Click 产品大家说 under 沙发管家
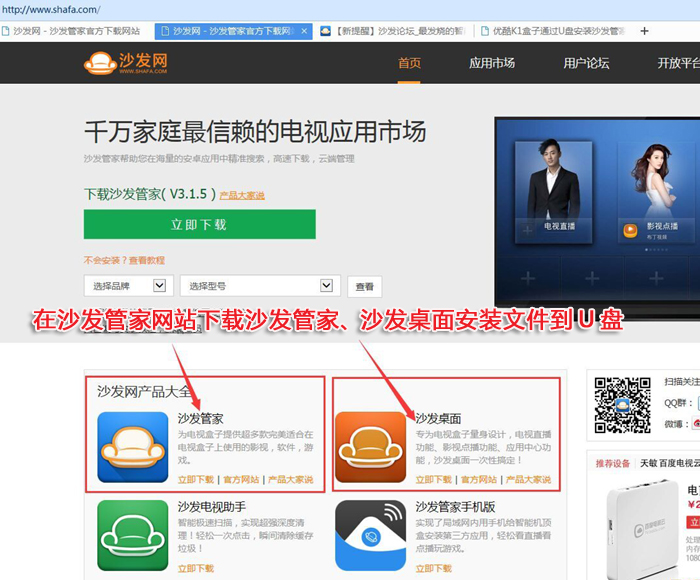Image resolution: width=700 pixels, height=580 pixels. coord(291,479)
